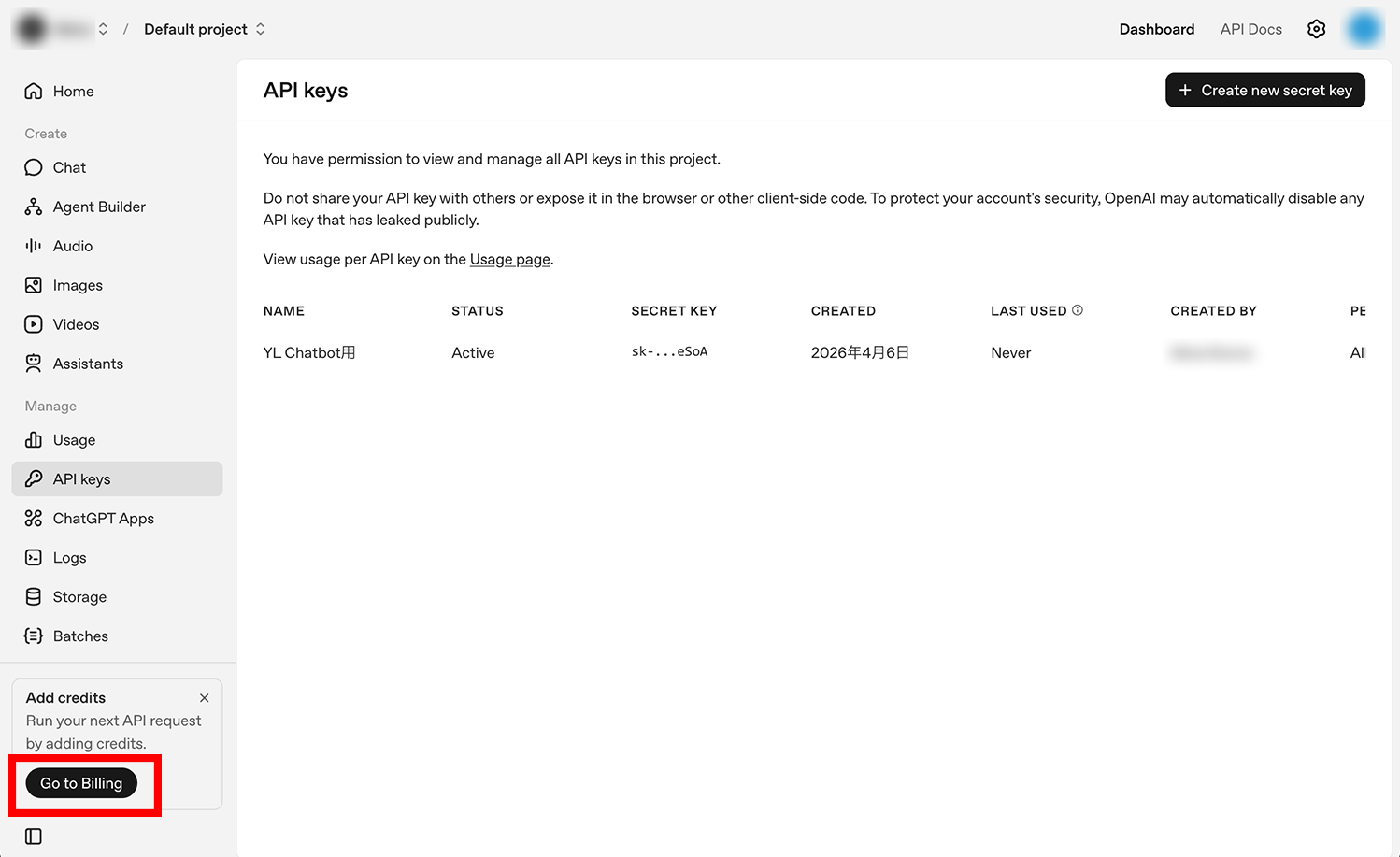Viewport: 1400px width, 857px height.
Task: Expand the organization switcher chevron
Action: [x=103, y=29]
